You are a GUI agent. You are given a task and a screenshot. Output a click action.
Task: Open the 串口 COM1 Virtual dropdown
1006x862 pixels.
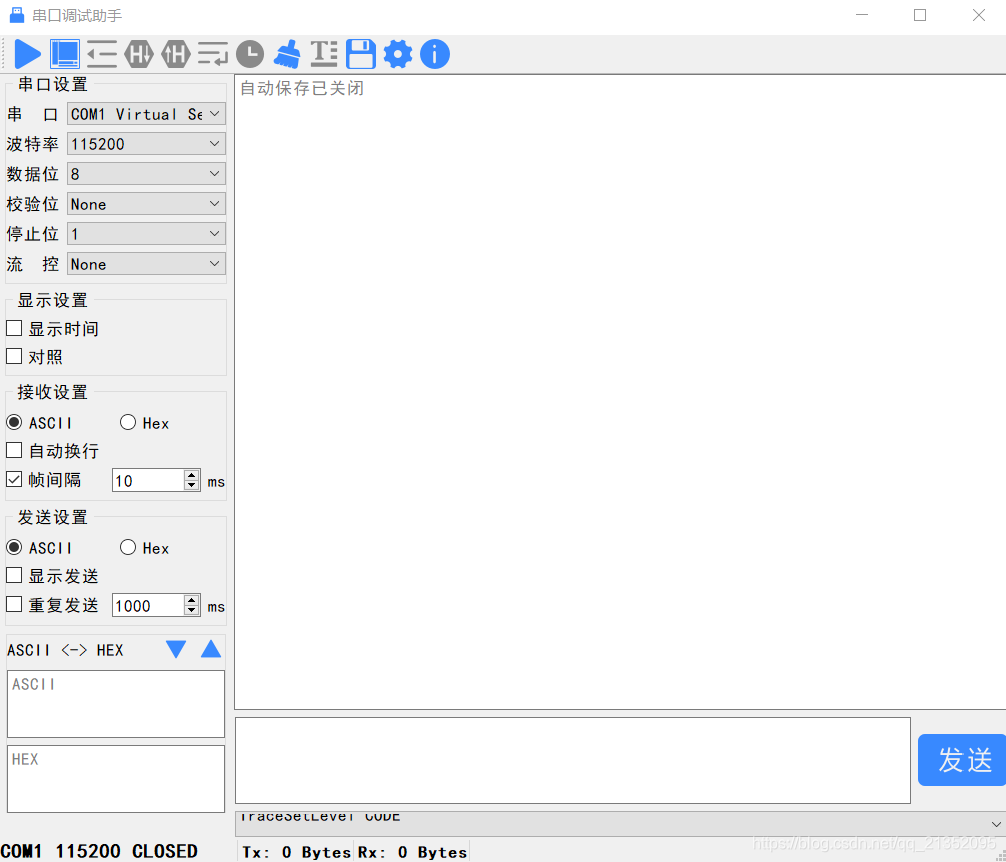tap(146, 114)
